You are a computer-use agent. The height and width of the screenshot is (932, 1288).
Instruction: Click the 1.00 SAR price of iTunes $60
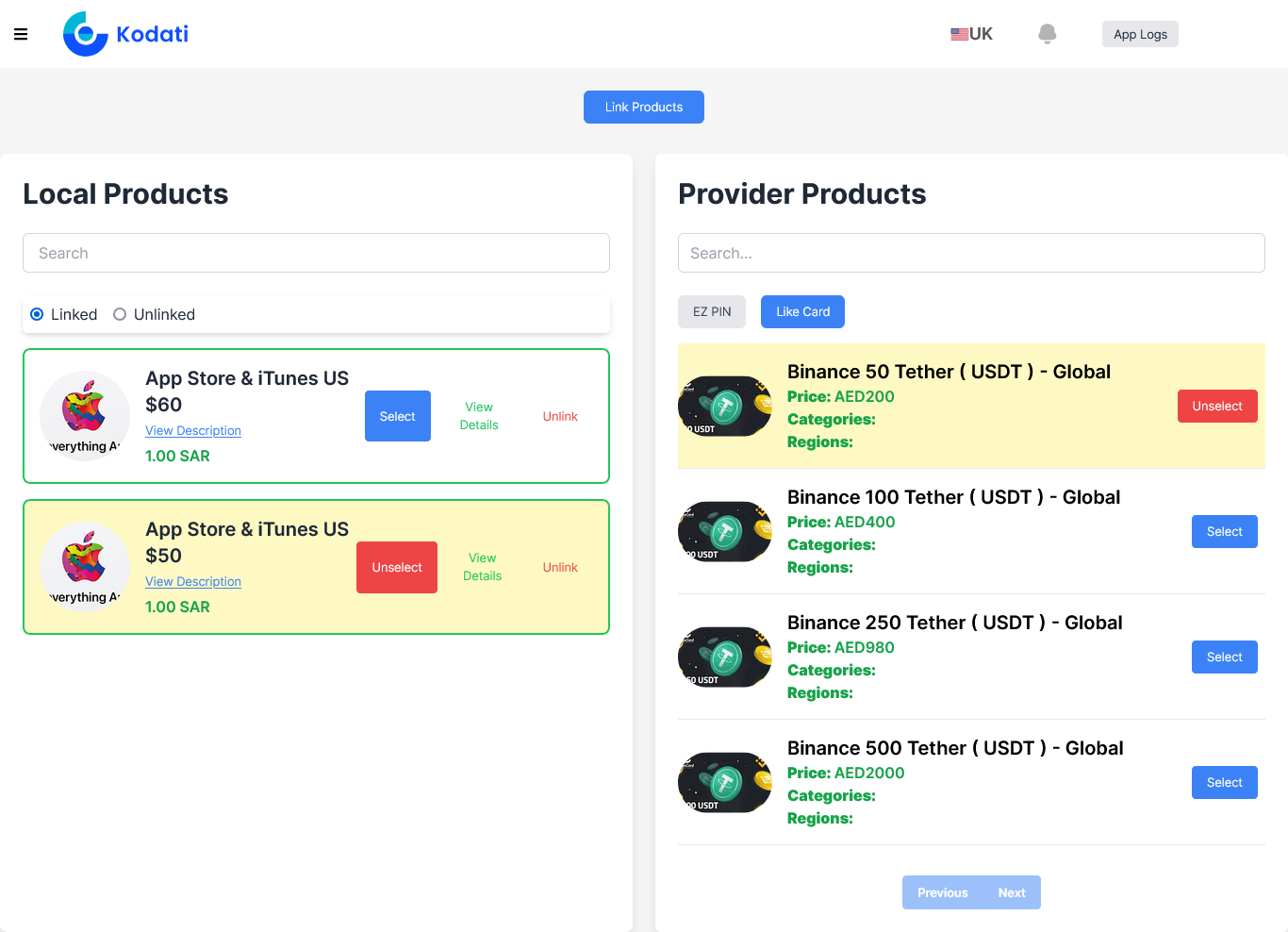pos(177,456)
